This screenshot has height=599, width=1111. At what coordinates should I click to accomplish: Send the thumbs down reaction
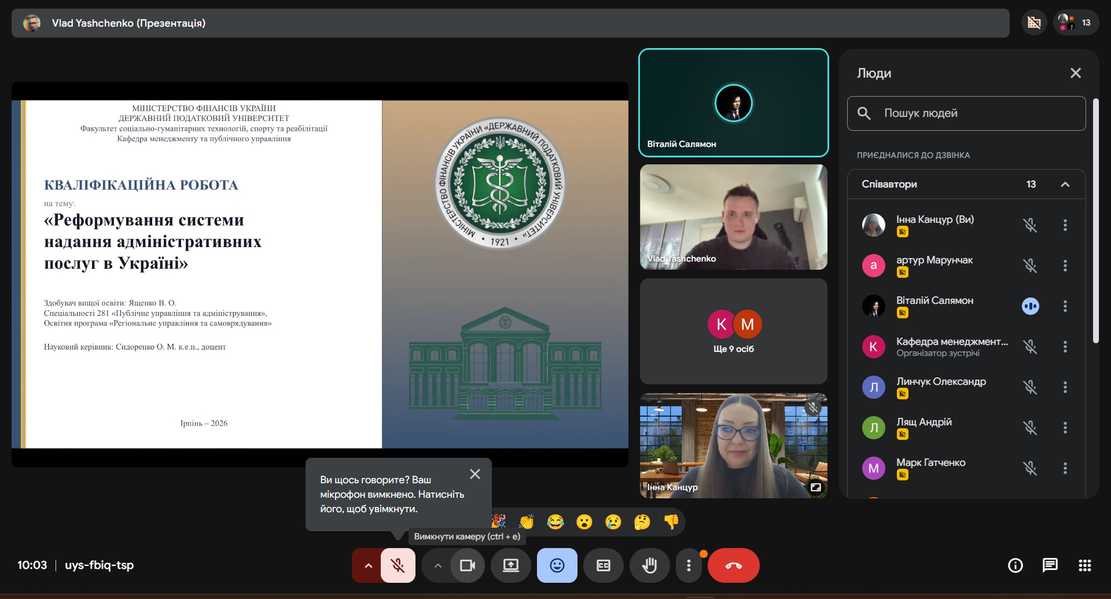coord(671,521)
